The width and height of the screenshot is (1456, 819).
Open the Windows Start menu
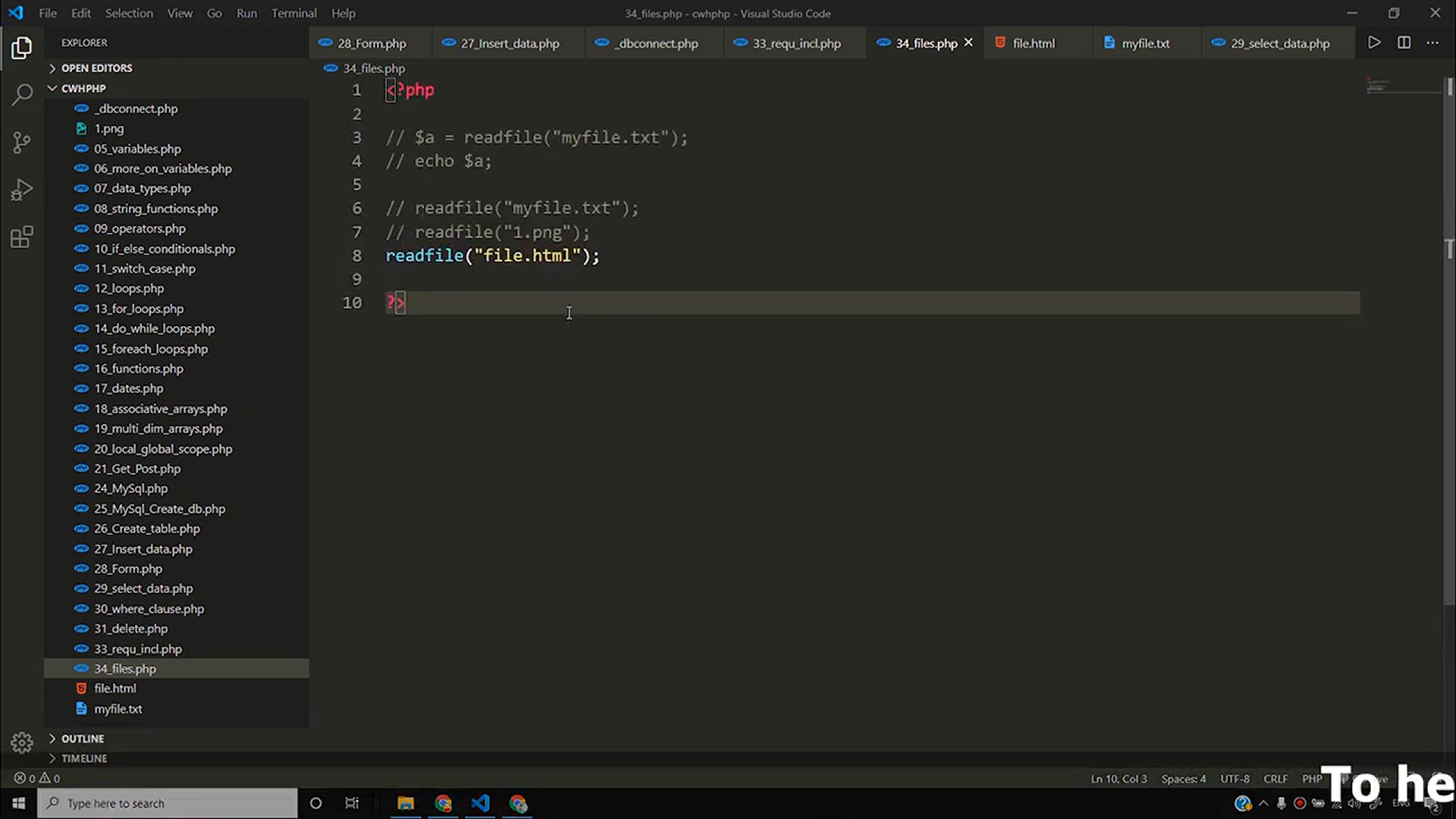18,803
